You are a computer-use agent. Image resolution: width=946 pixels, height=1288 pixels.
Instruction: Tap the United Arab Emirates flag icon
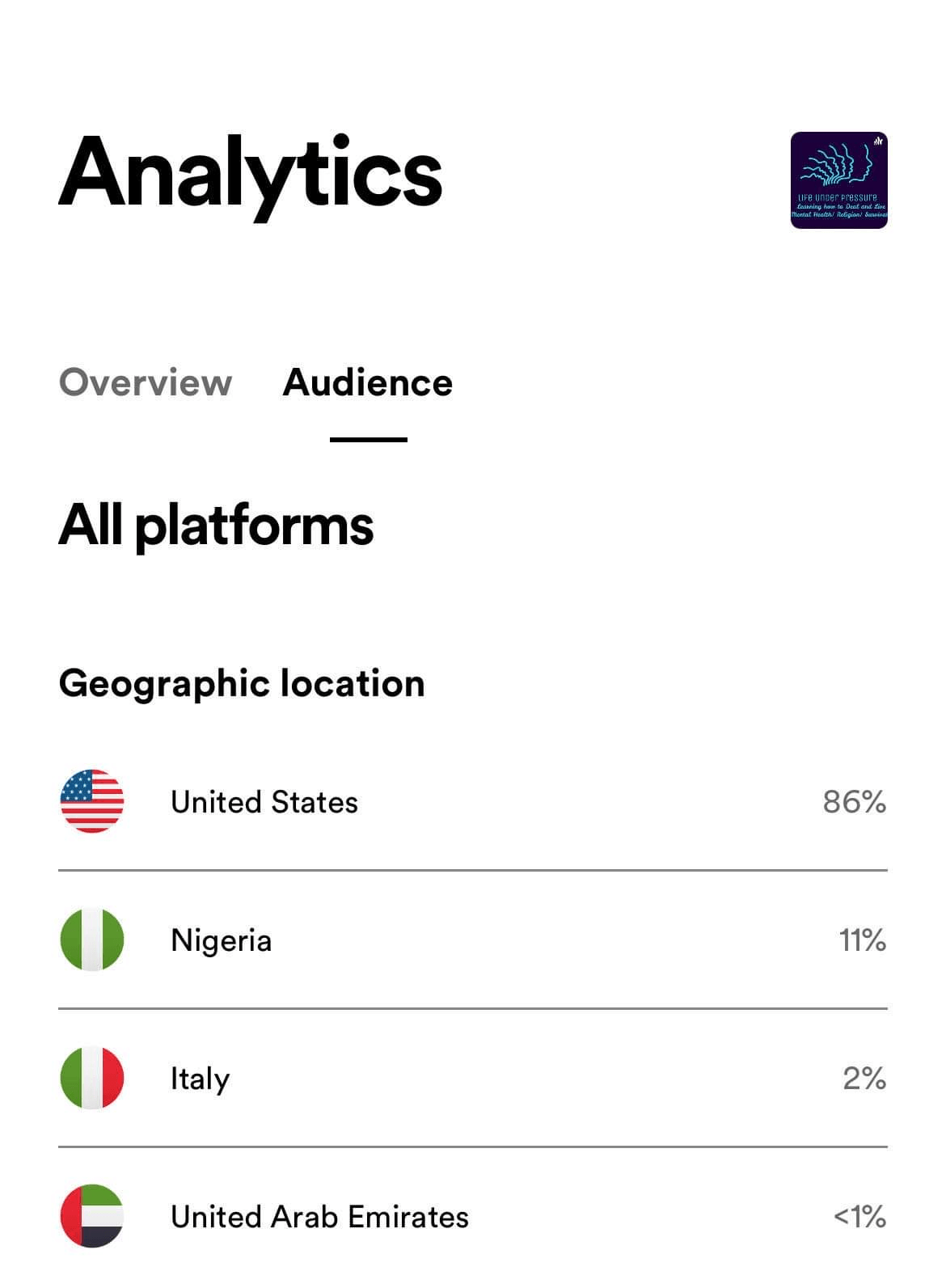[x=92, y=1216]
